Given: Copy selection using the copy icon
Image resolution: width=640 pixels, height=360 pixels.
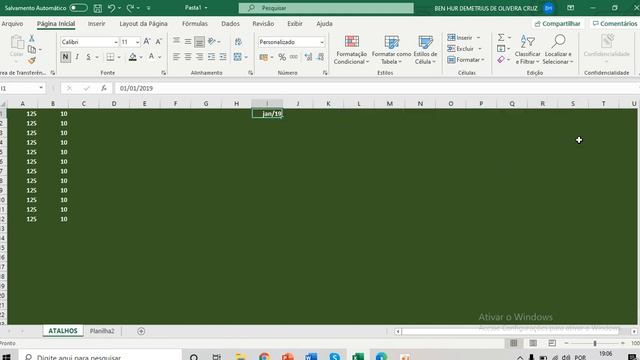Looking at the screenshot, I should (32, 49).
